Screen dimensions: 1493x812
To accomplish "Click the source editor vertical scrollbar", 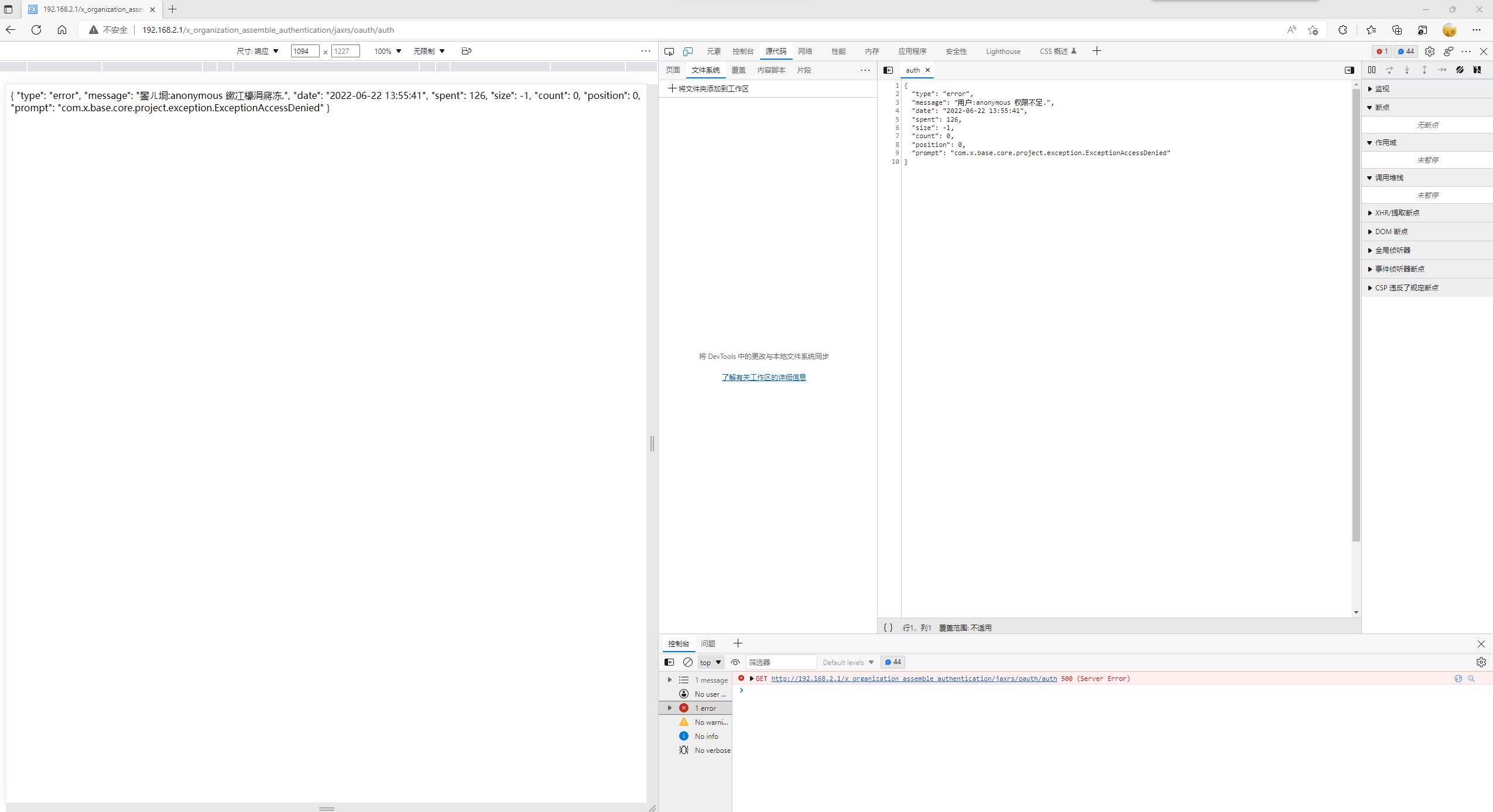I will click(x=1355, y=316).
